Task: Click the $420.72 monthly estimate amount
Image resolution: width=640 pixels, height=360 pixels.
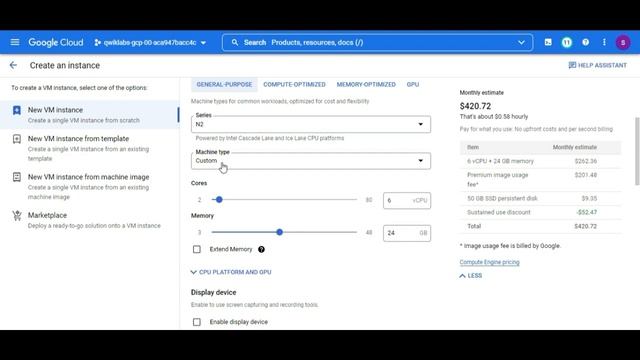Action: point(475,106)
